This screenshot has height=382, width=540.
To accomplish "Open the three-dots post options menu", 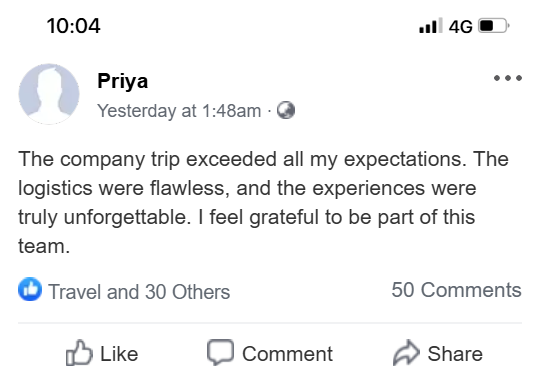I will coord(508,78).
